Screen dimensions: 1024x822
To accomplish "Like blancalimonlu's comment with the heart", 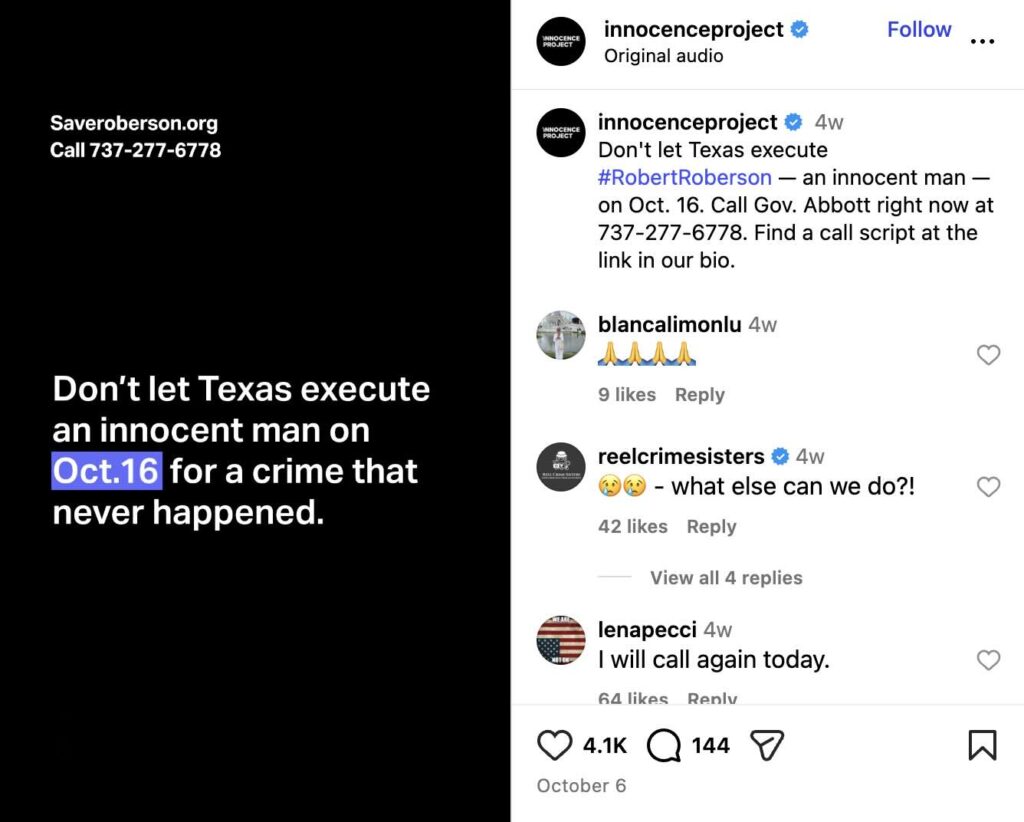I will click(989, 355).
